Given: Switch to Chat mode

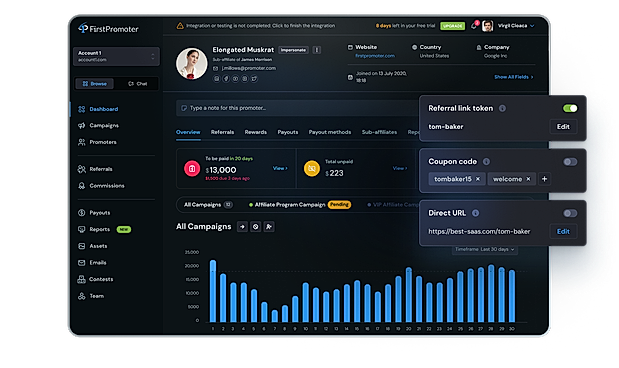Looking at the screenshot, I should [137, 84].
